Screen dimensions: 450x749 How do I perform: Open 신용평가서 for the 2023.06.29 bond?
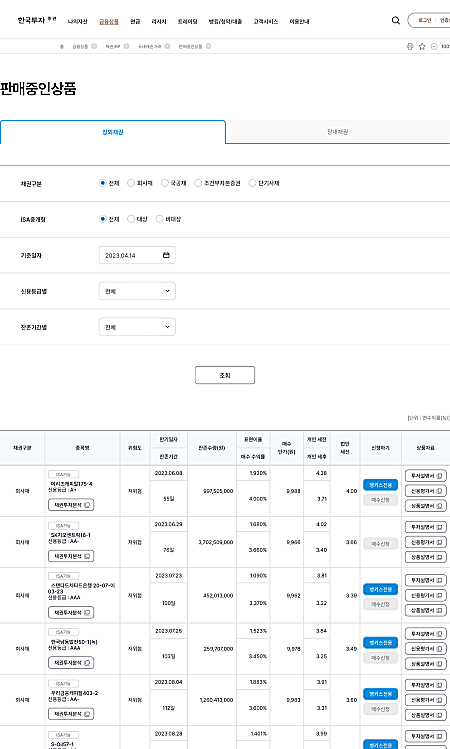coord(426,542)
